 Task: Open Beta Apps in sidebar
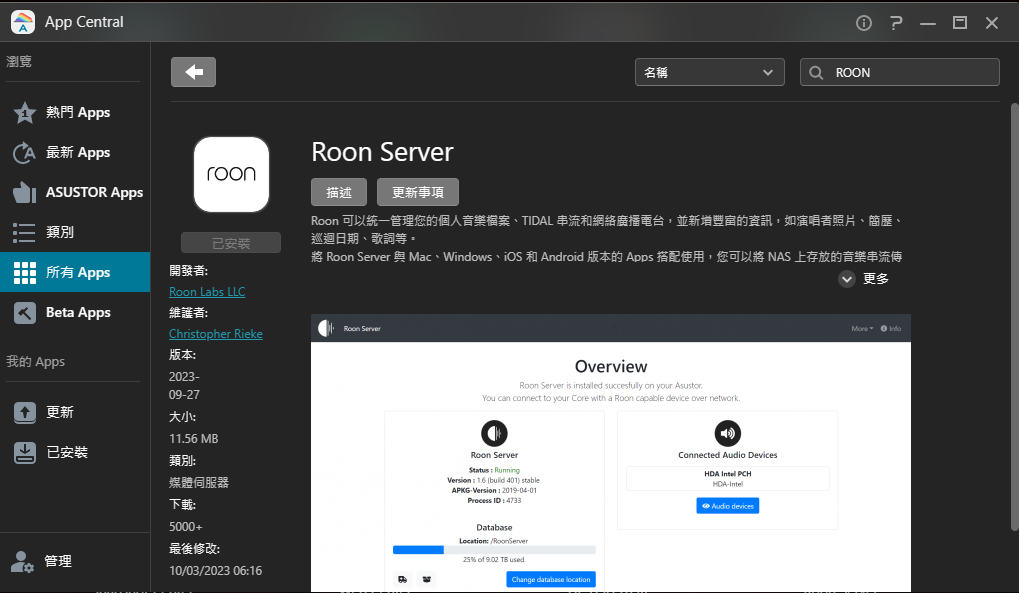click(x=75, y=313)
